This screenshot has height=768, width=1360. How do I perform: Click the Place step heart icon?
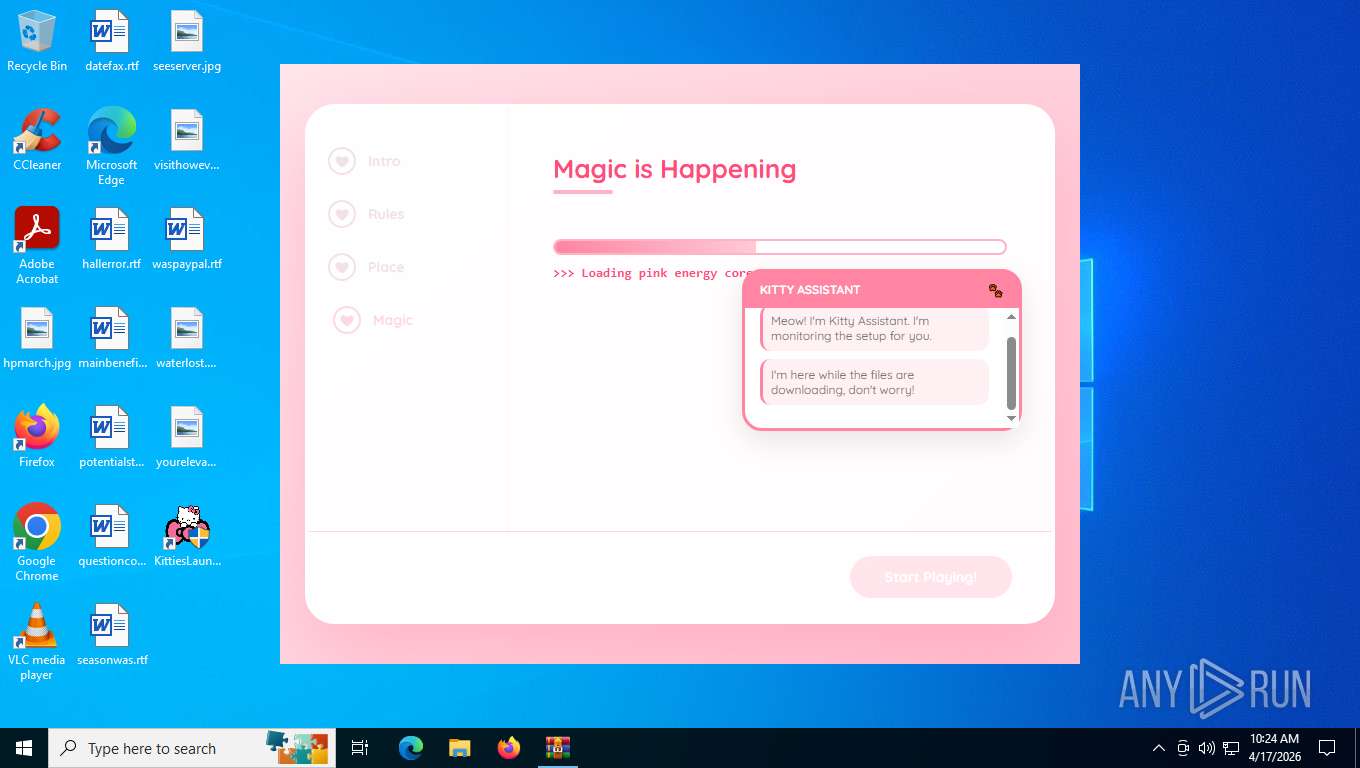(342, 267)
